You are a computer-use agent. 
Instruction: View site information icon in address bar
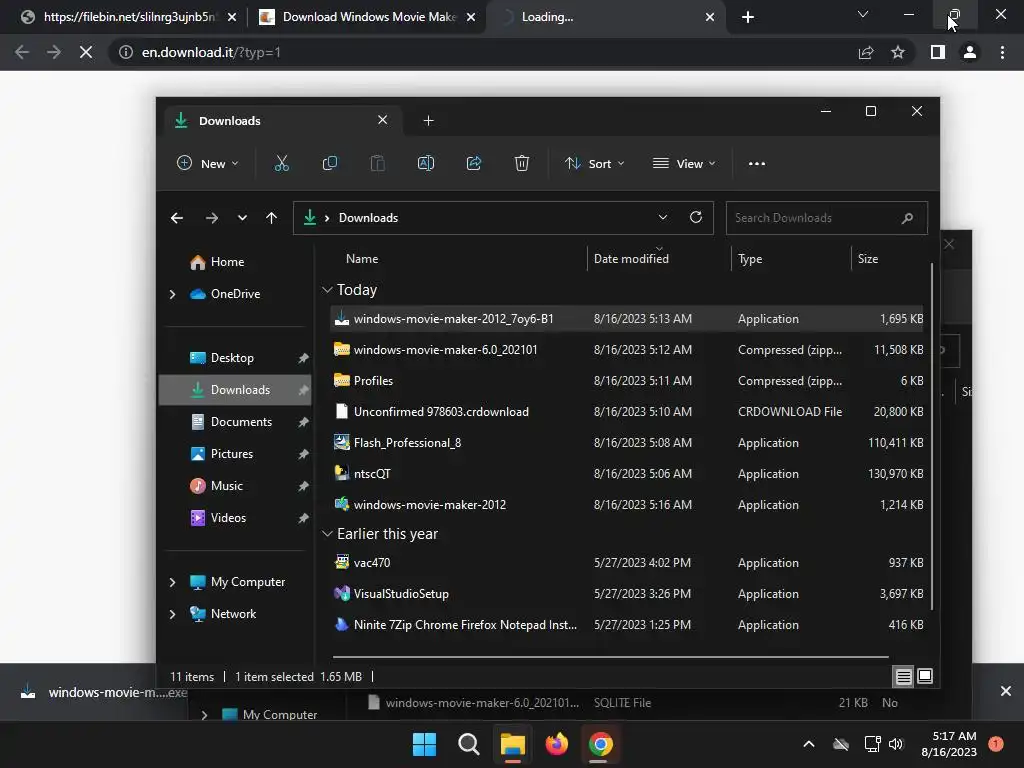click(125, 52)
